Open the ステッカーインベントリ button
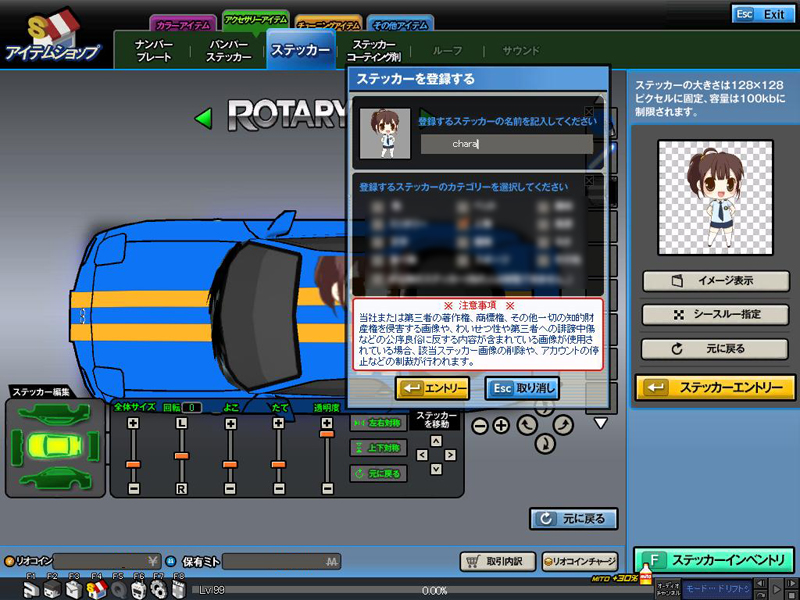800x600 pixels. coord(714,560)
